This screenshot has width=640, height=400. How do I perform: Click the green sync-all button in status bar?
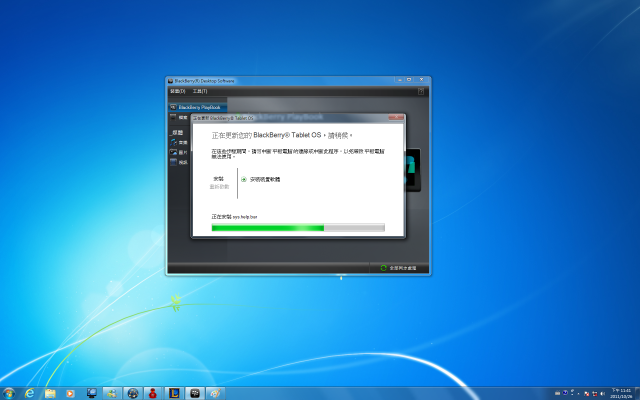399,268
